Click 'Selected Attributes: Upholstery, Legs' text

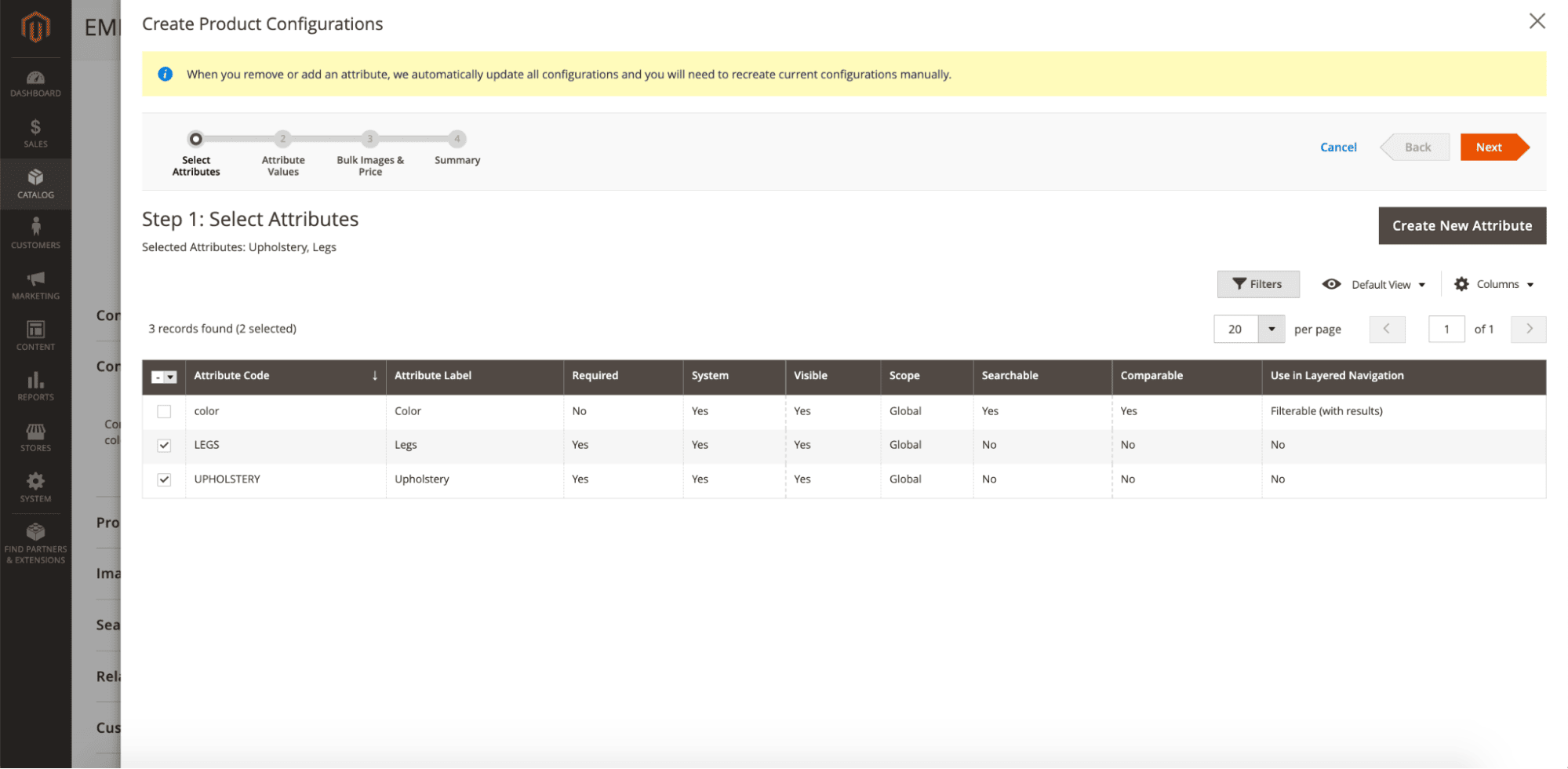(239, 247)
